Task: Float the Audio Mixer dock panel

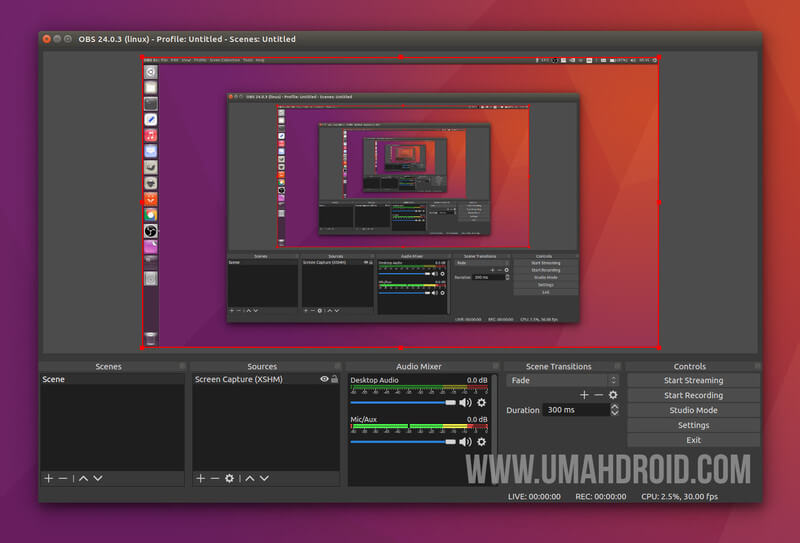Action: (495, 366)
